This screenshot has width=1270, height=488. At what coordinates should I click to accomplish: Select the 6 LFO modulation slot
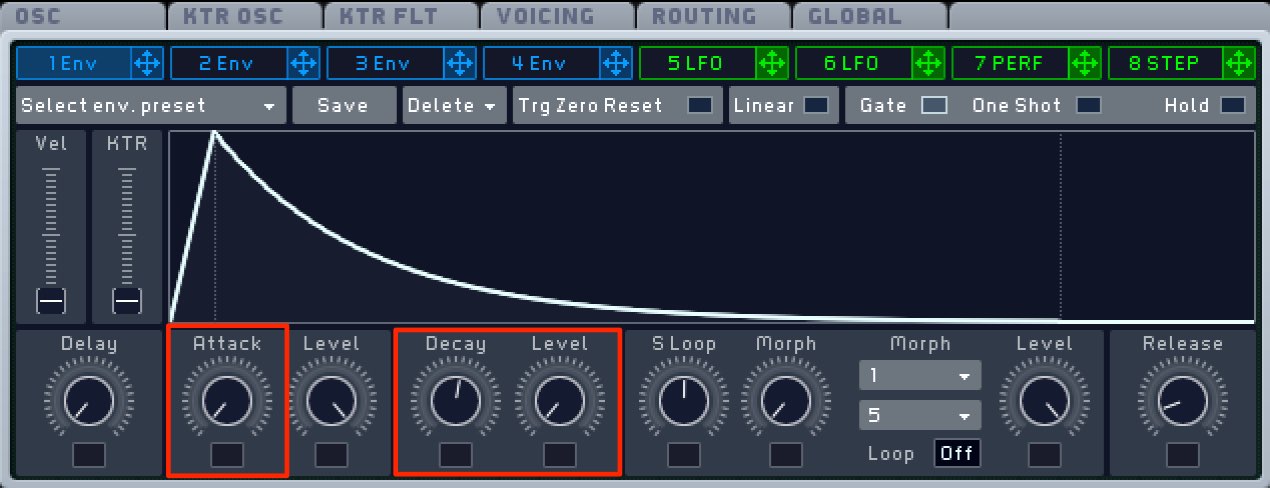[x=854, y=64]
